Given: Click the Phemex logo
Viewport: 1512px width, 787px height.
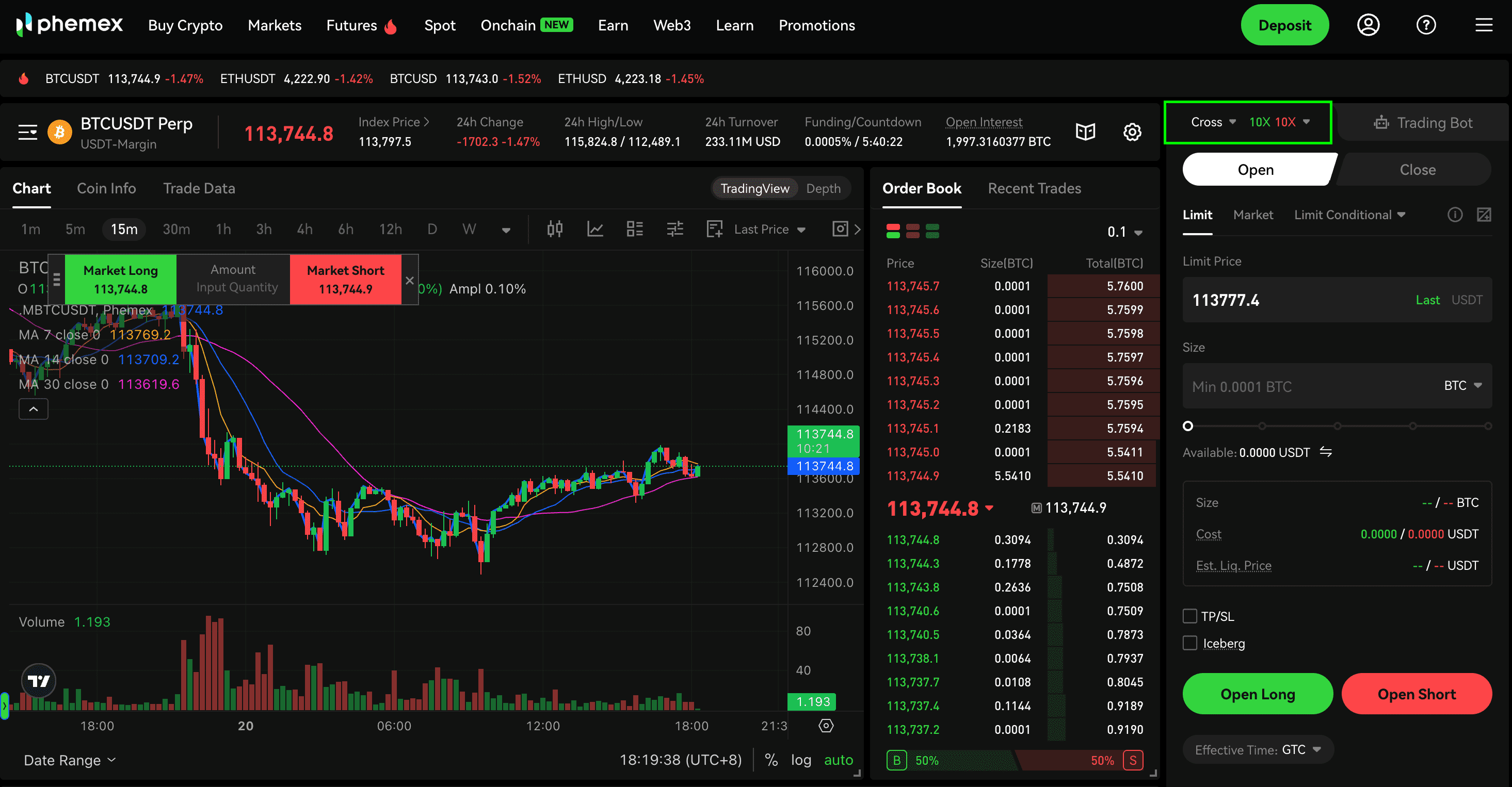Looking at the screenshot, I should pos(69,25).
